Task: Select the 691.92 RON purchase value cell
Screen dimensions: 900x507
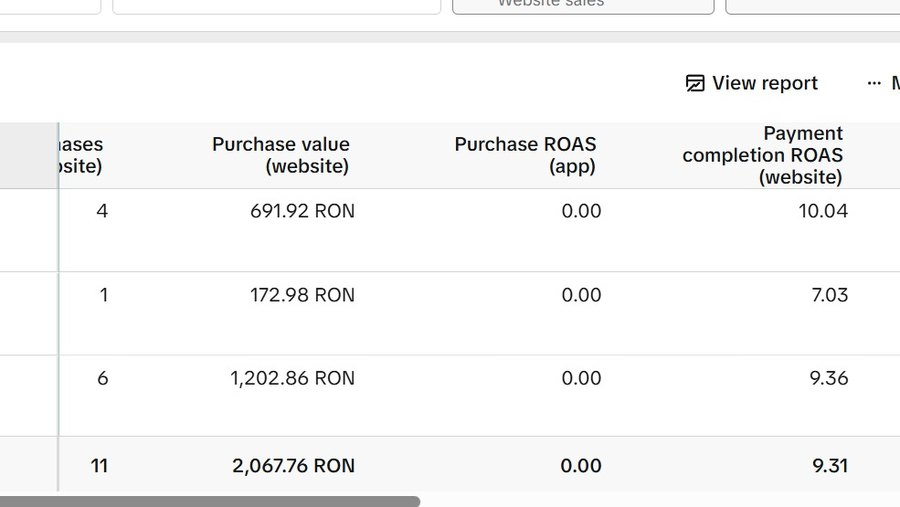Action: [x=302, y=211]
